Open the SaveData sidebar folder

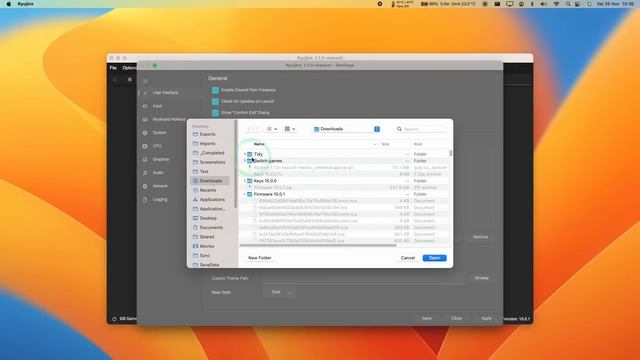210,264
